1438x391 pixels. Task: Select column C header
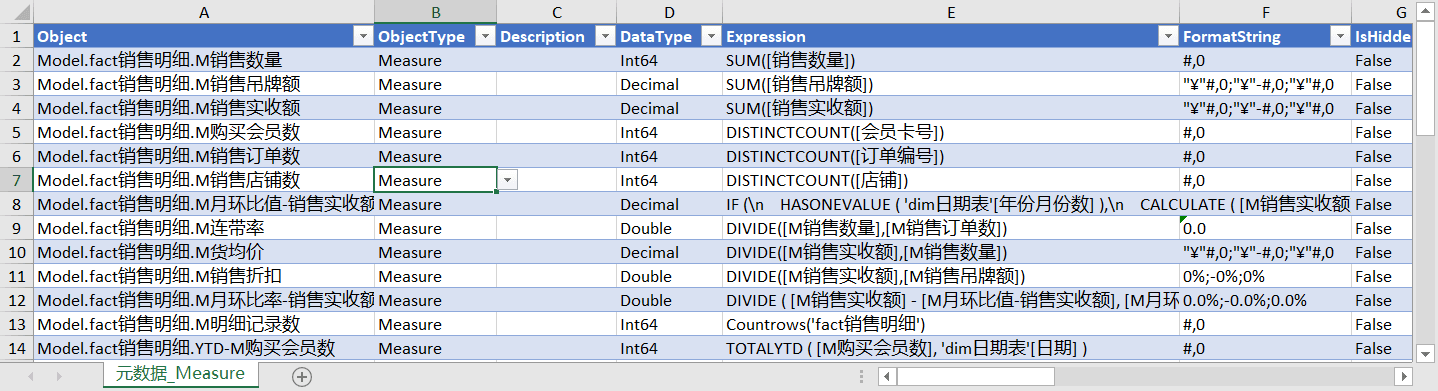(556, 12)
